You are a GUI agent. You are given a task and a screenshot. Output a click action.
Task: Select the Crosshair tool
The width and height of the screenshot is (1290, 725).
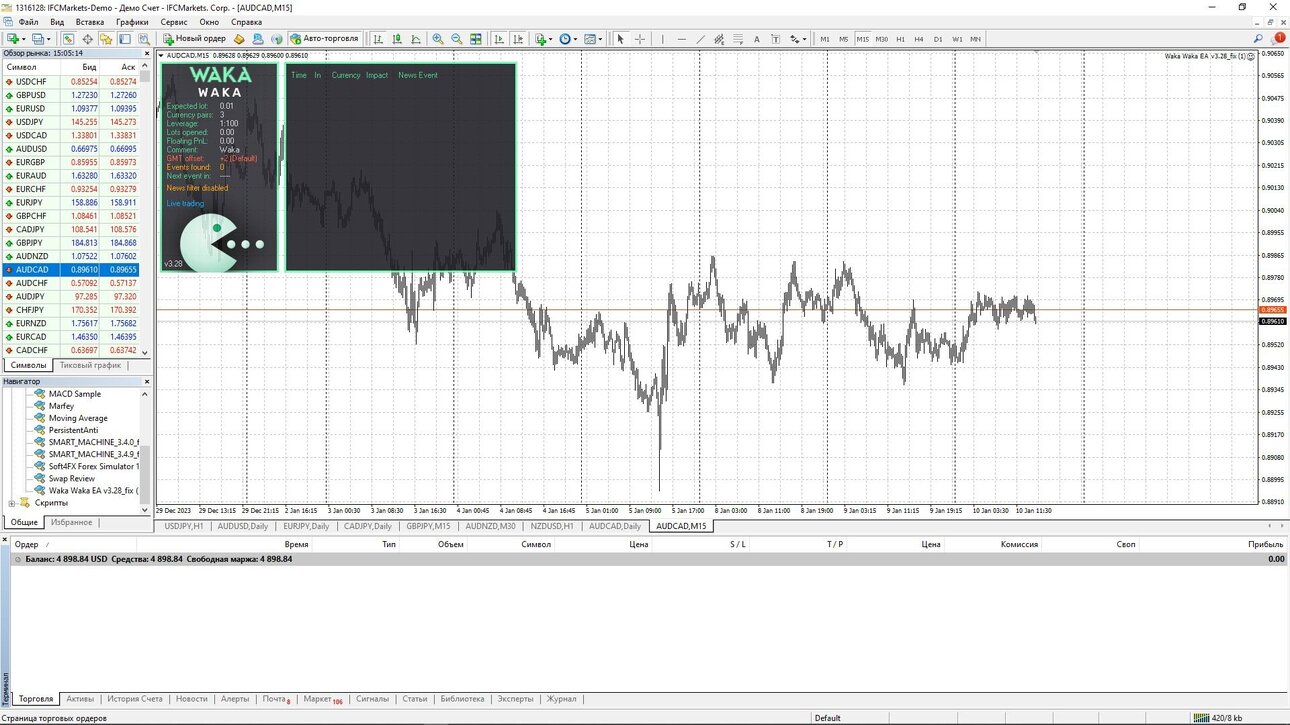pos(640,39)
